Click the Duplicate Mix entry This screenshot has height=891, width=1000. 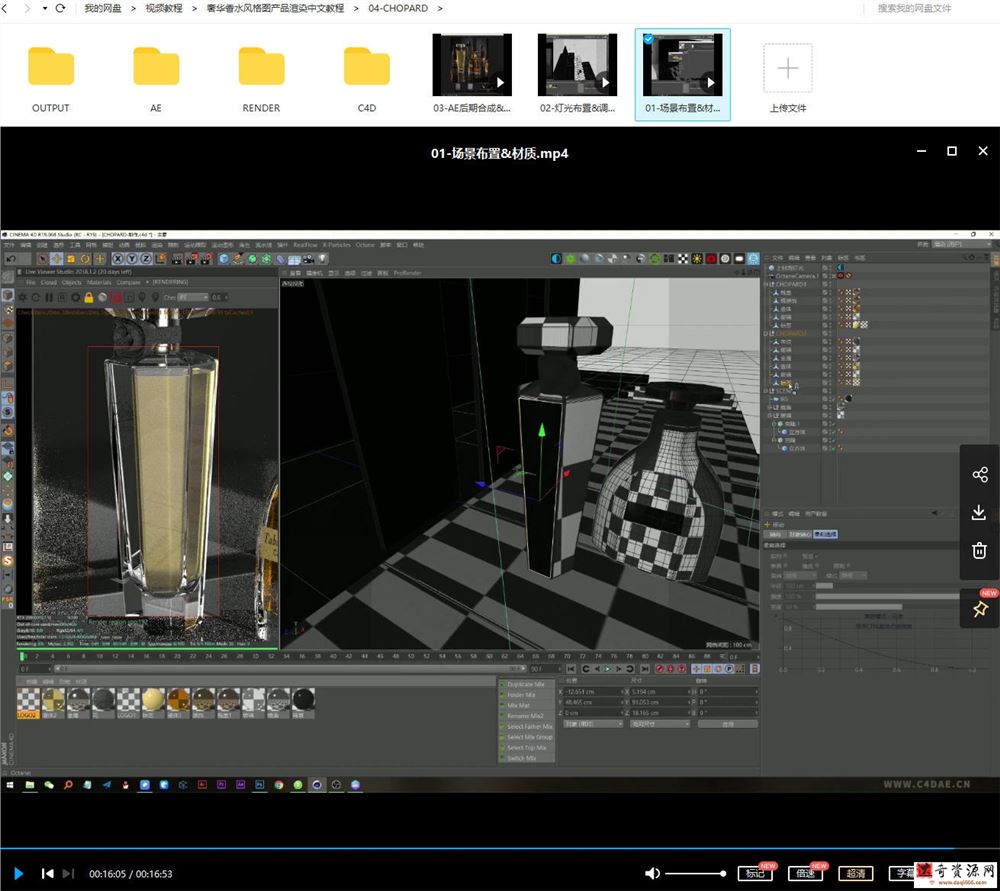[526, 684]
